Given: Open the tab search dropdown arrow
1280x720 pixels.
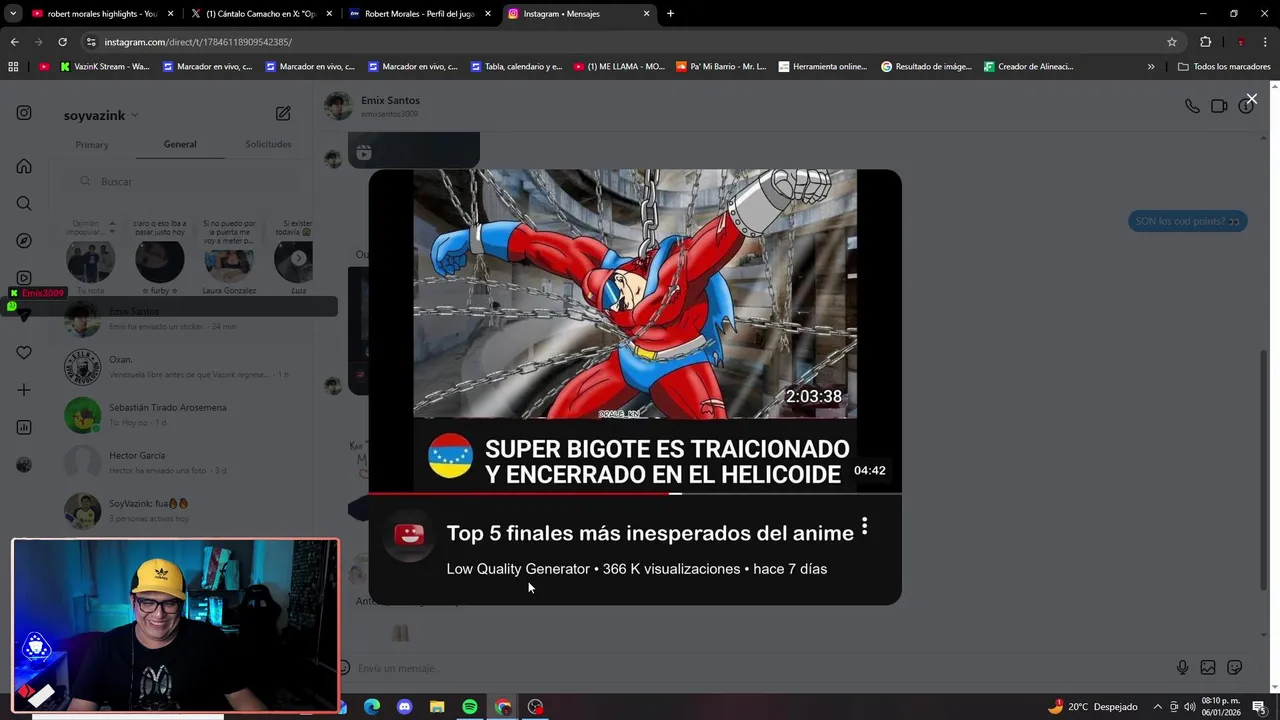Looking at the screenshot, I should (x=13, y=14).
